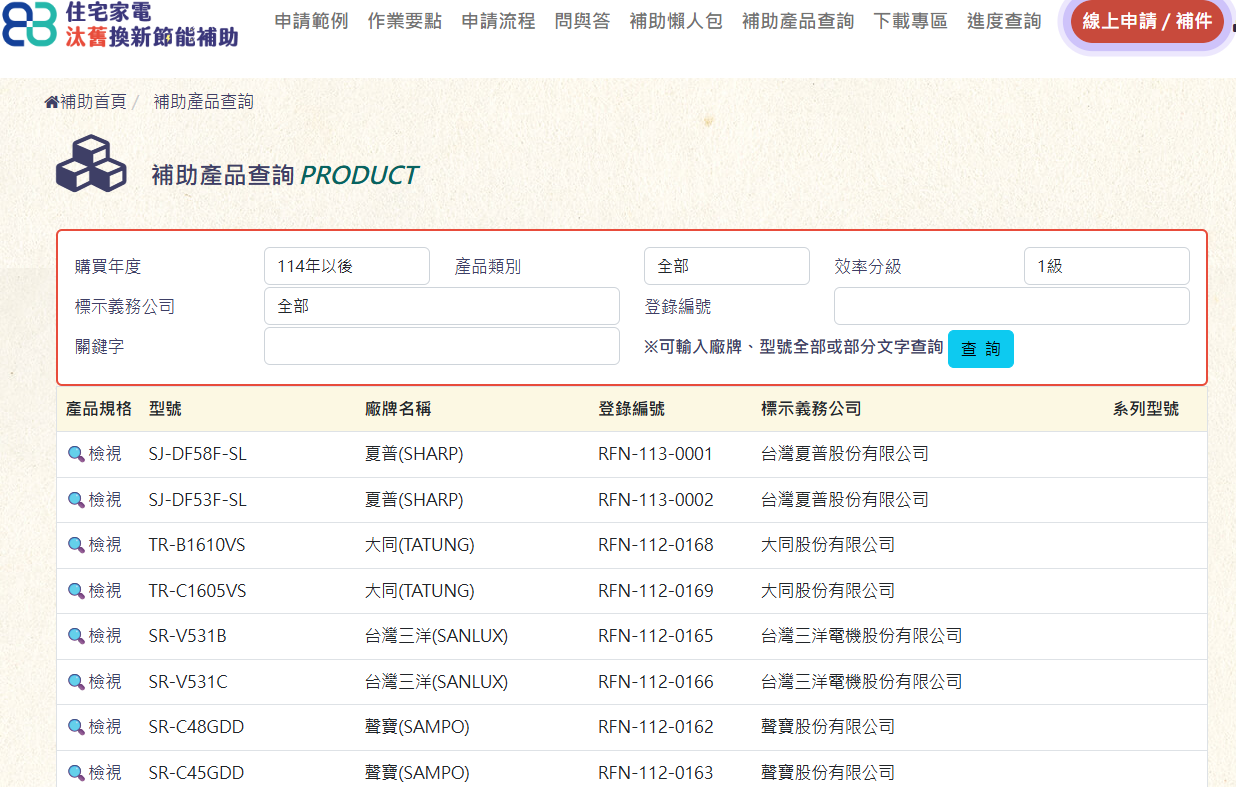Click 檢視 link for SR-C48GDD

click(x=105, y=727)
